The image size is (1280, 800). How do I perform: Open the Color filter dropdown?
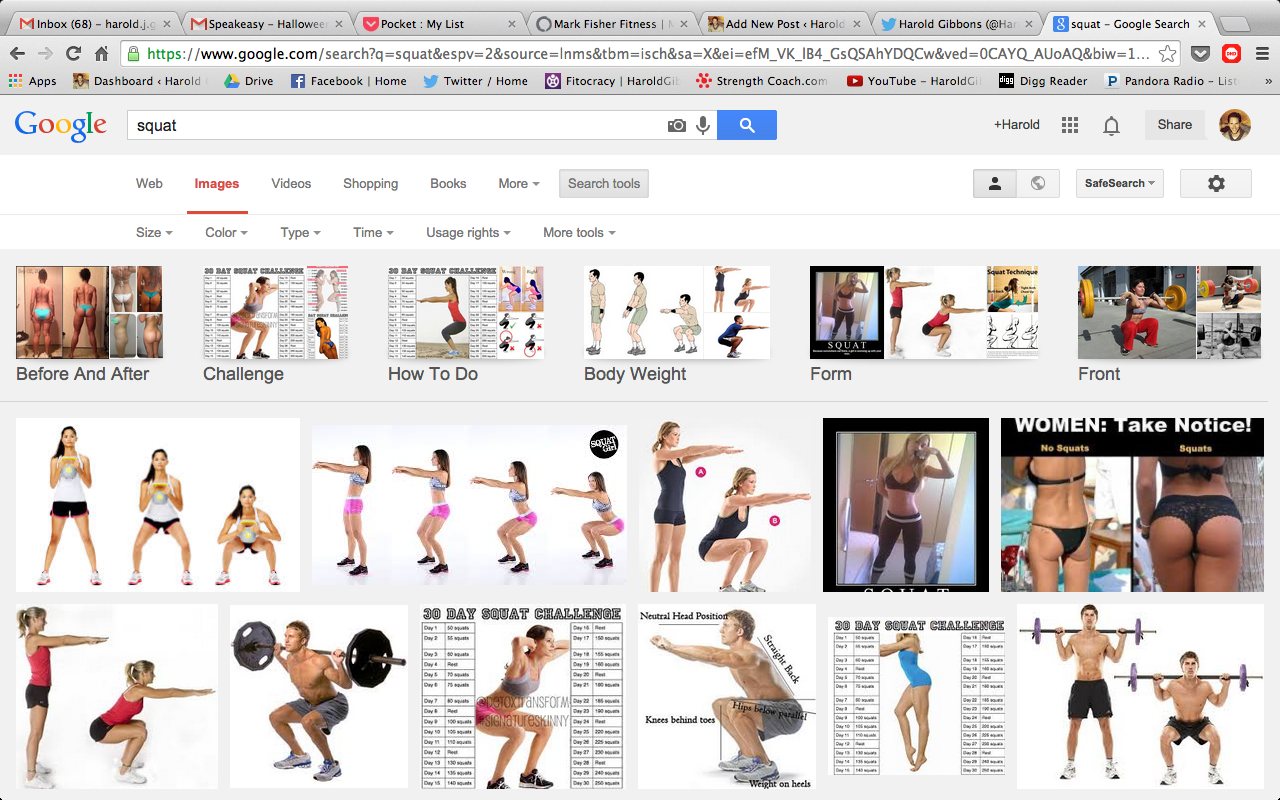(x=226, y=232)
